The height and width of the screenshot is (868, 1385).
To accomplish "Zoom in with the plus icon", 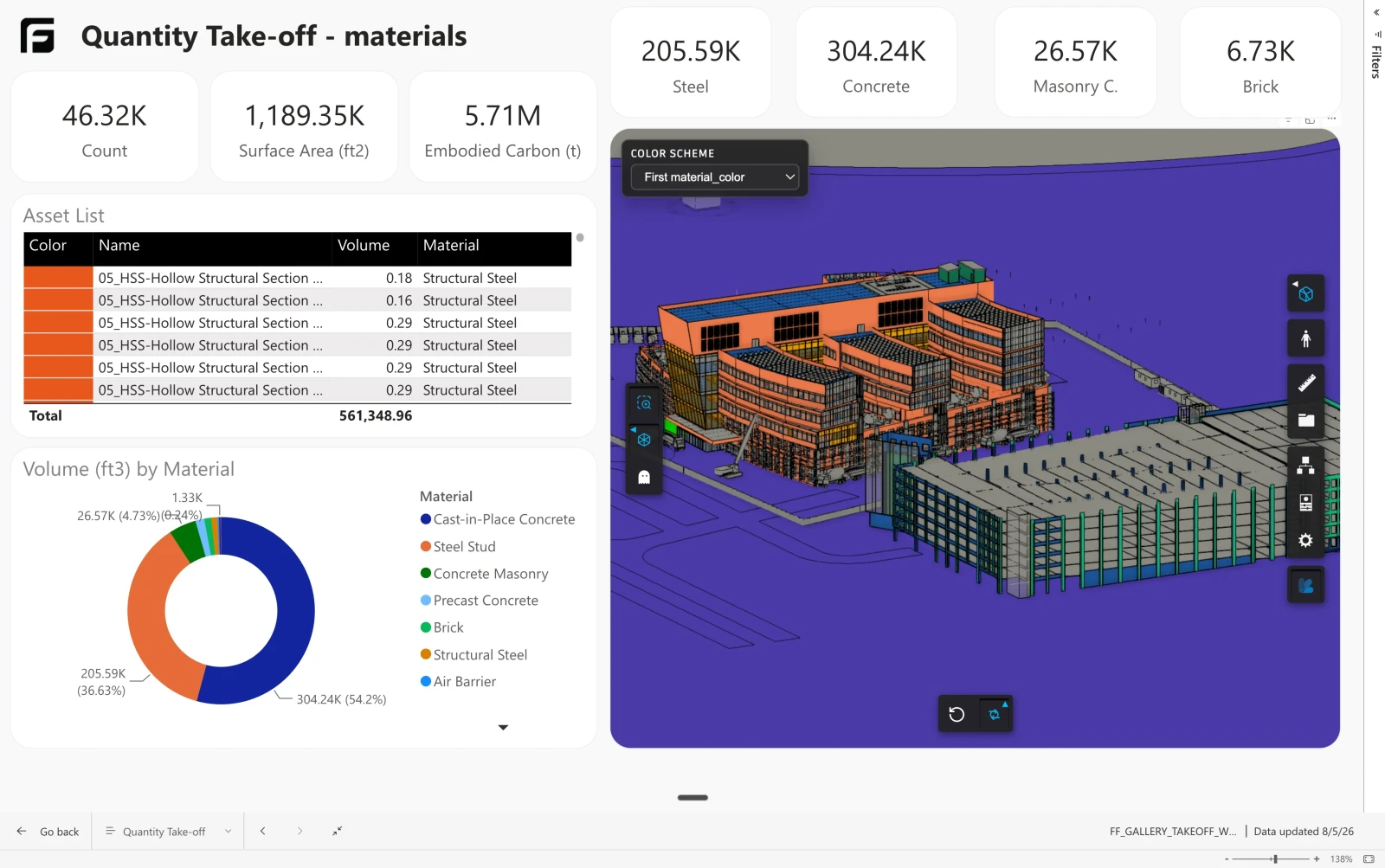I will [x=1317, y=858].
